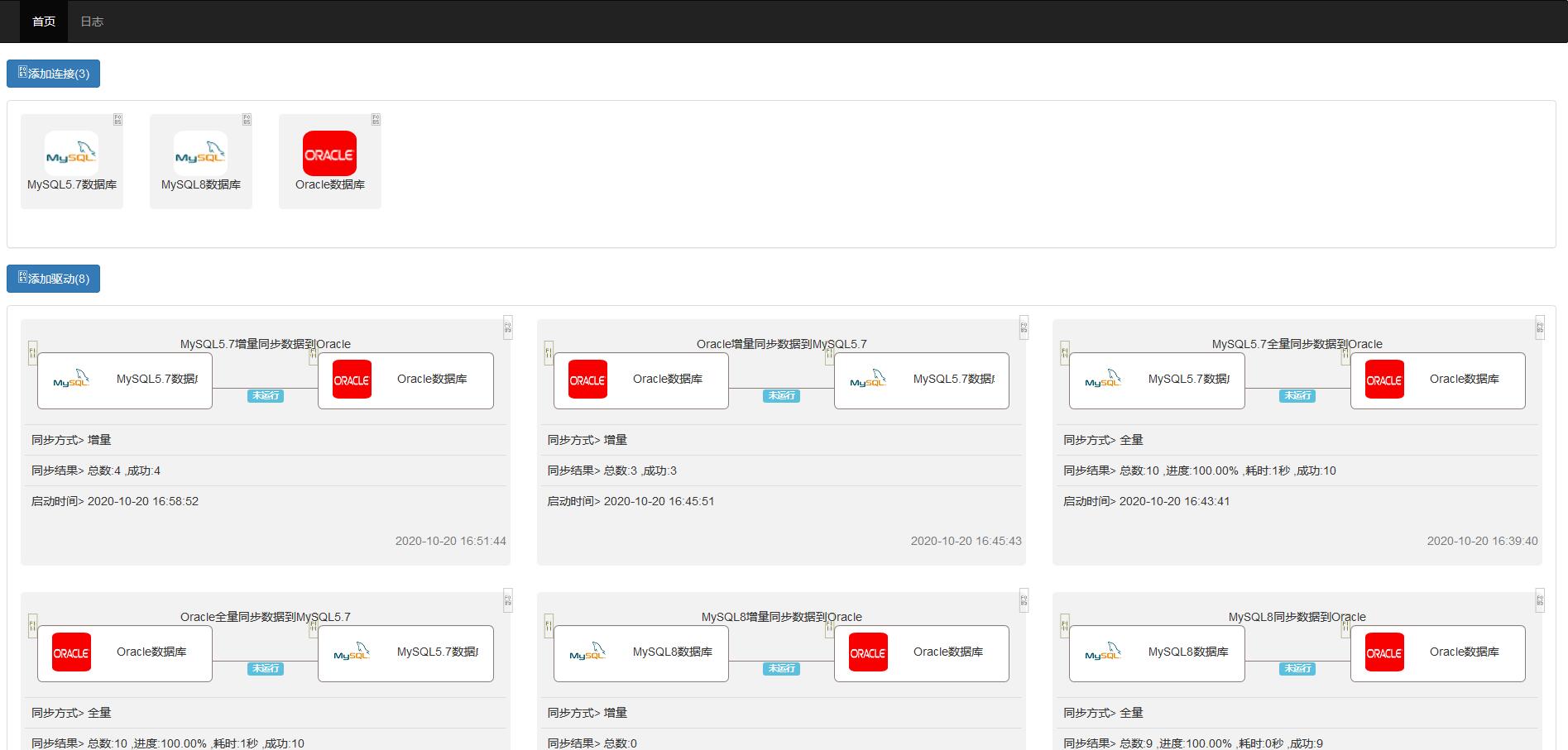Open the Oracle增量同步数据到MySQL5.7 driver title
Screen dimensions: 1568x750
[781, 344]
